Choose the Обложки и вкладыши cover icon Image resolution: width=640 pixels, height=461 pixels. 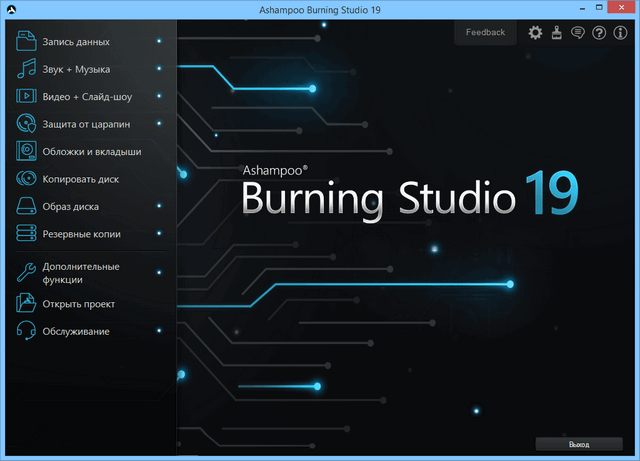click(x=26, y=152)
